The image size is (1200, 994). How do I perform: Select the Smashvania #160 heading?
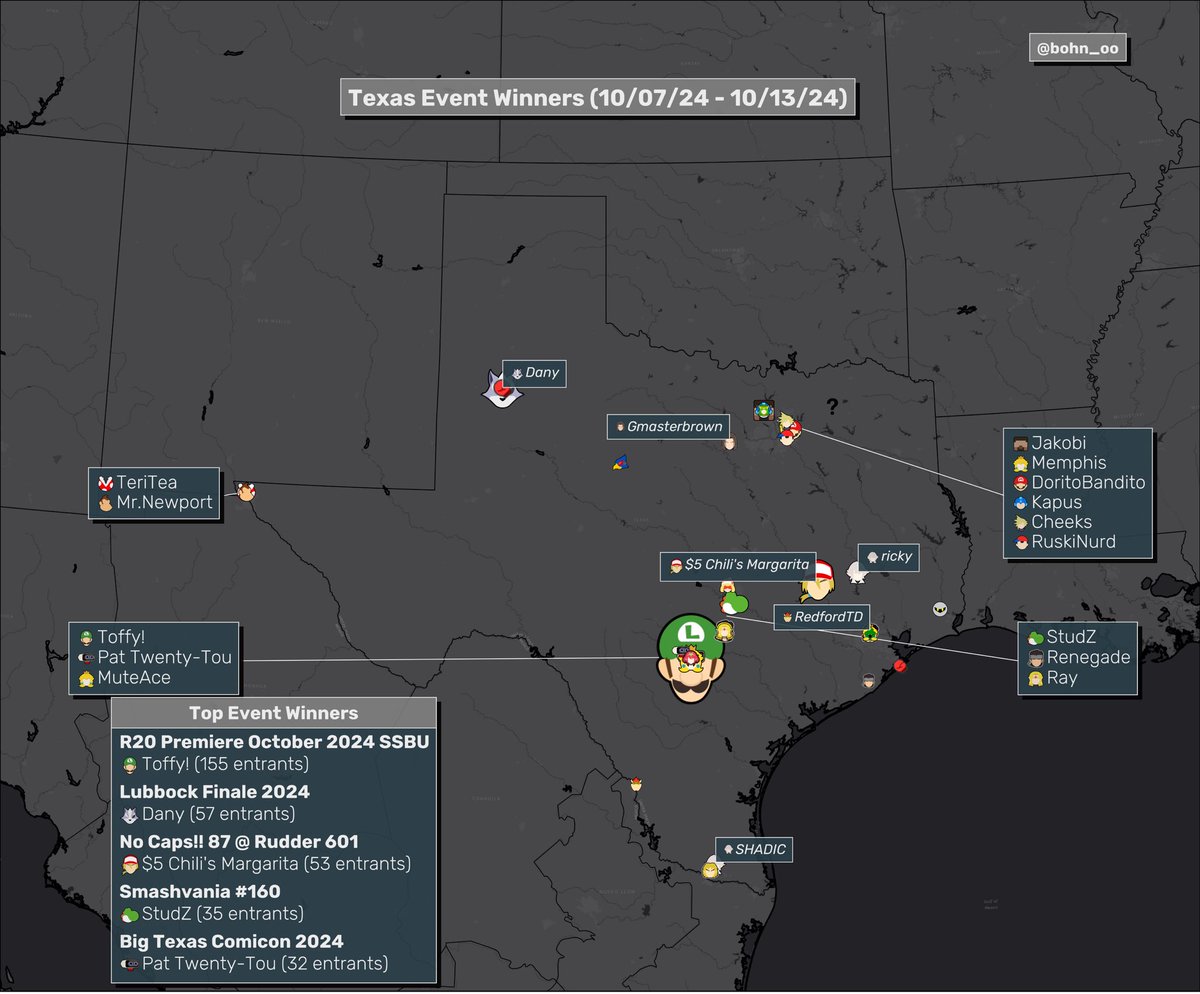(199, 891)
